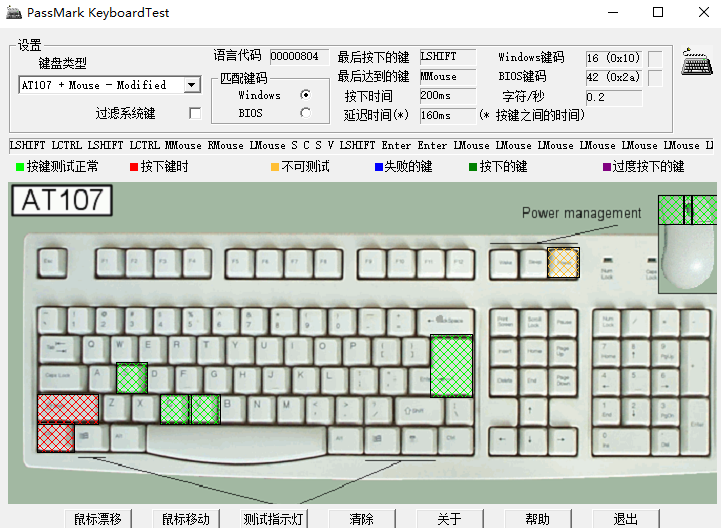Click the green-hatched V key
This screenshot has width=721, height=528.
(x=205, y=409)
